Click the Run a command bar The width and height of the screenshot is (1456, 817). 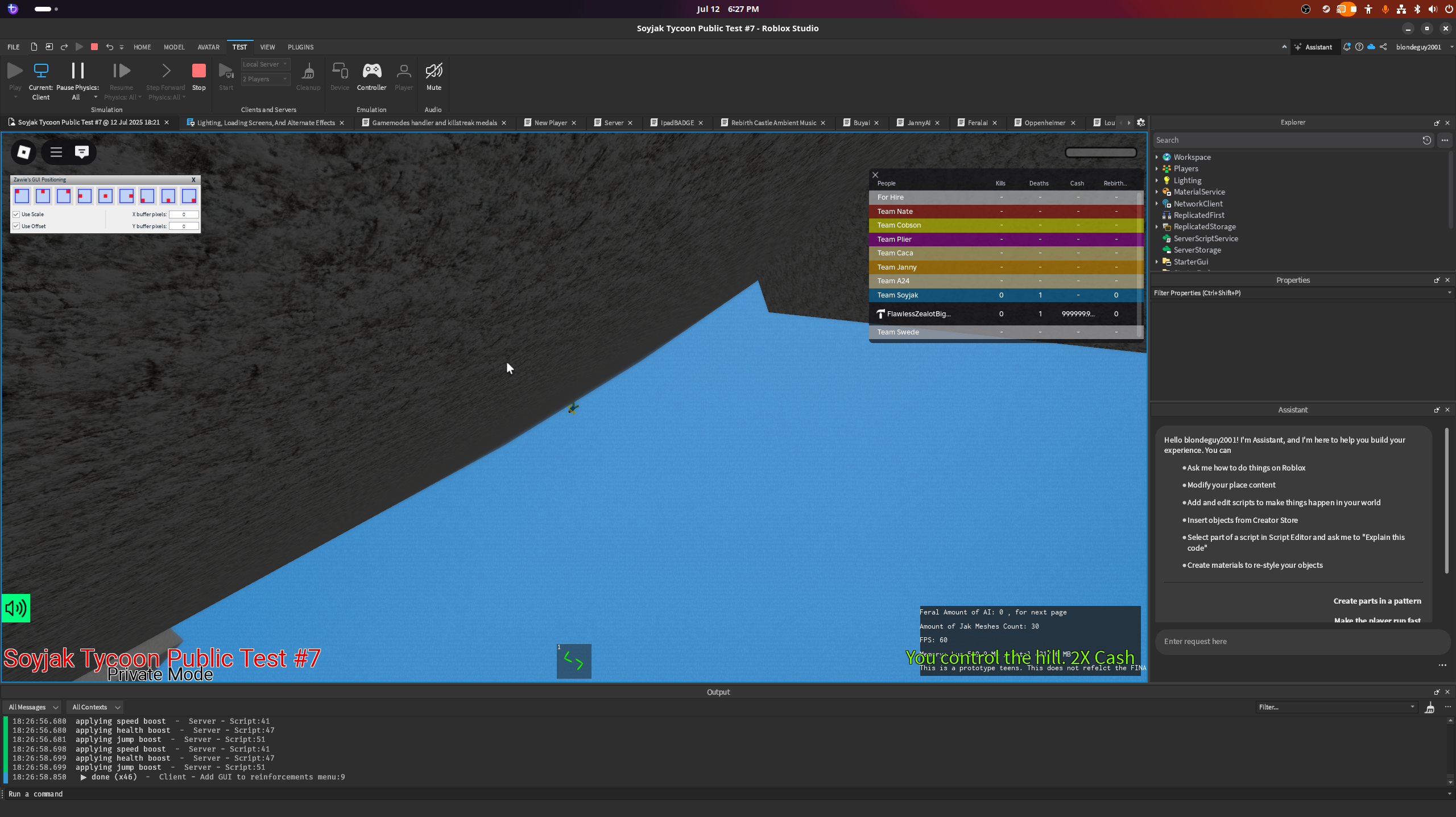point(725,794)
